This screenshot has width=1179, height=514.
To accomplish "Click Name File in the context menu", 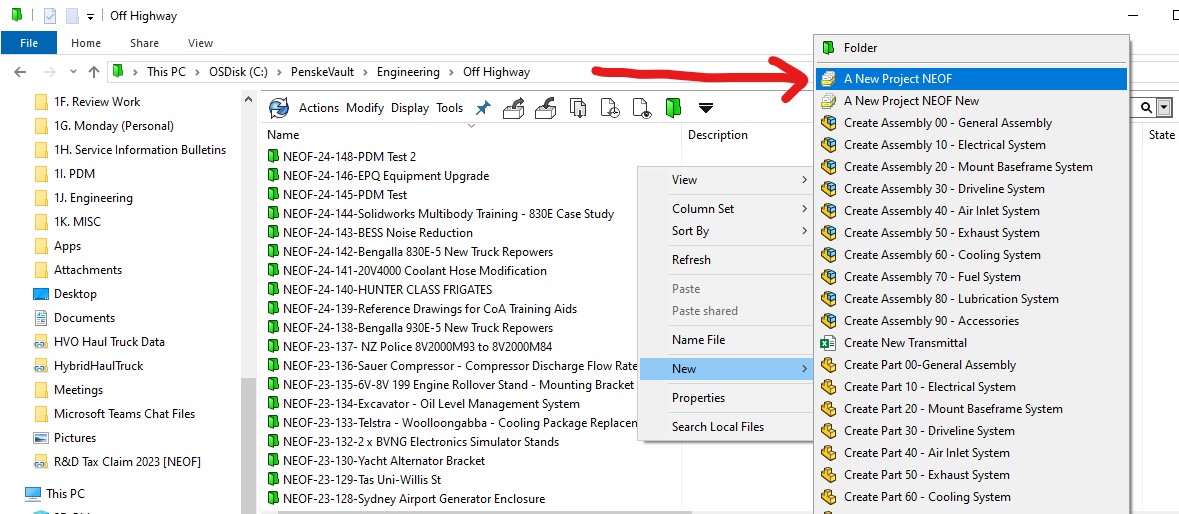I will click(x=726, y=340).
